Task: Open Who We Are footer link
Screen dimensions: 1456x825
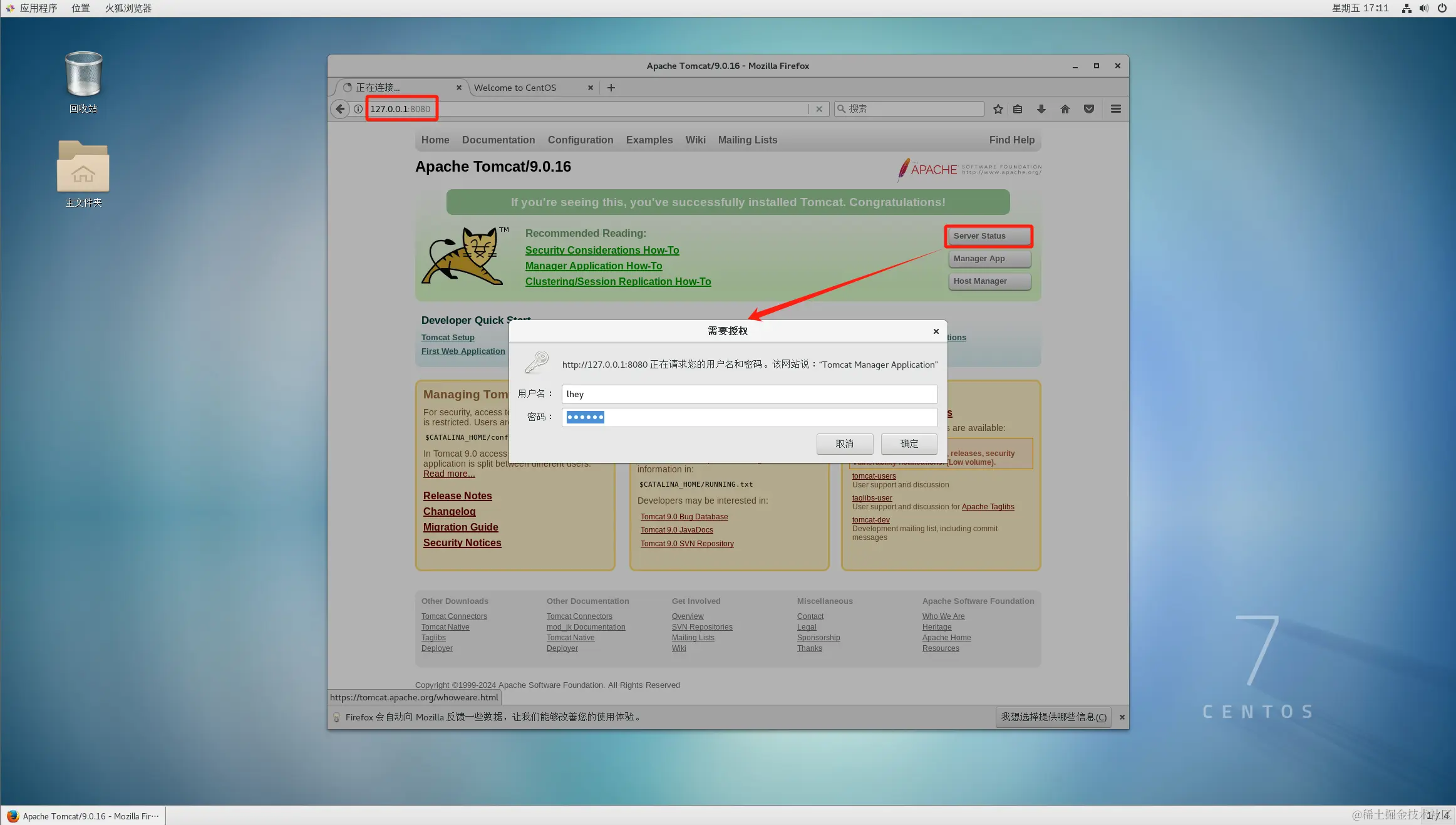Action: tap(943, 616)
